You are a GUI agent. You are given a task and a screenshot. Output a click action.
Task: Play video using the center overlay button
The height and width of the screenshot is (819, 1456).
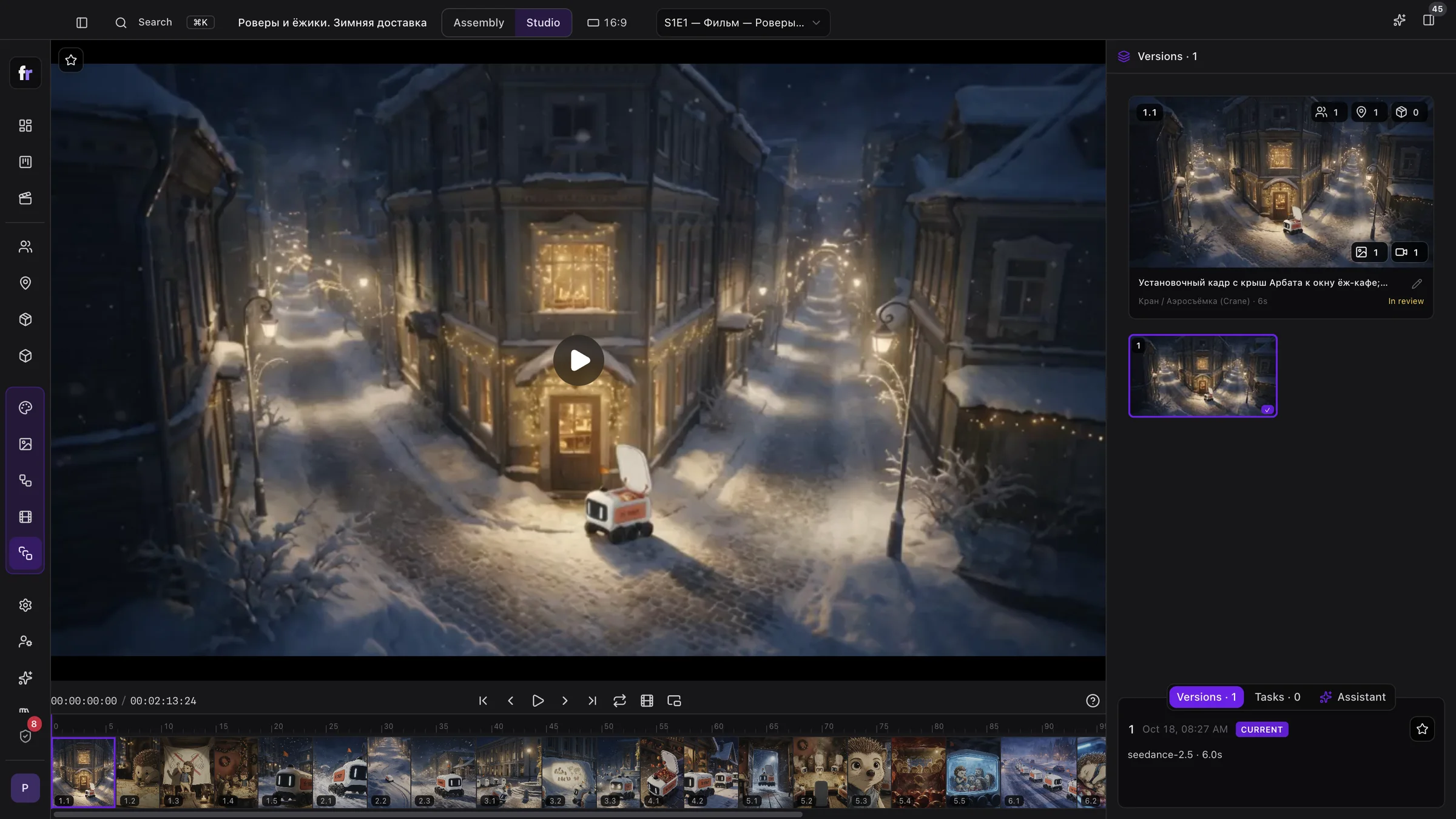tap(578, 360)
